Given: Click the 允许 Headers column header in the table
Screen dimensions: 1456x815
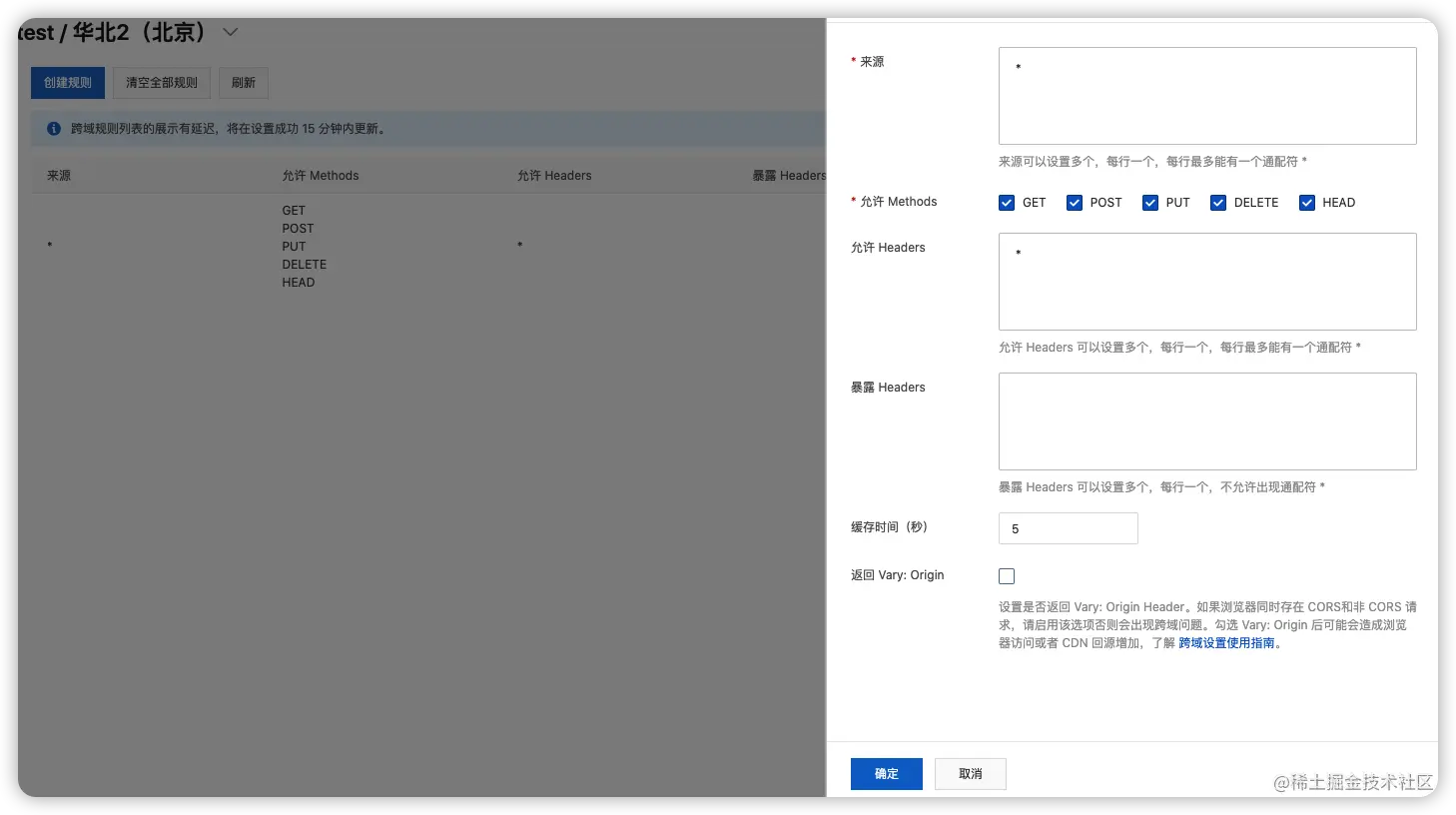Looking at the screenshot, I should coord(554,176).
